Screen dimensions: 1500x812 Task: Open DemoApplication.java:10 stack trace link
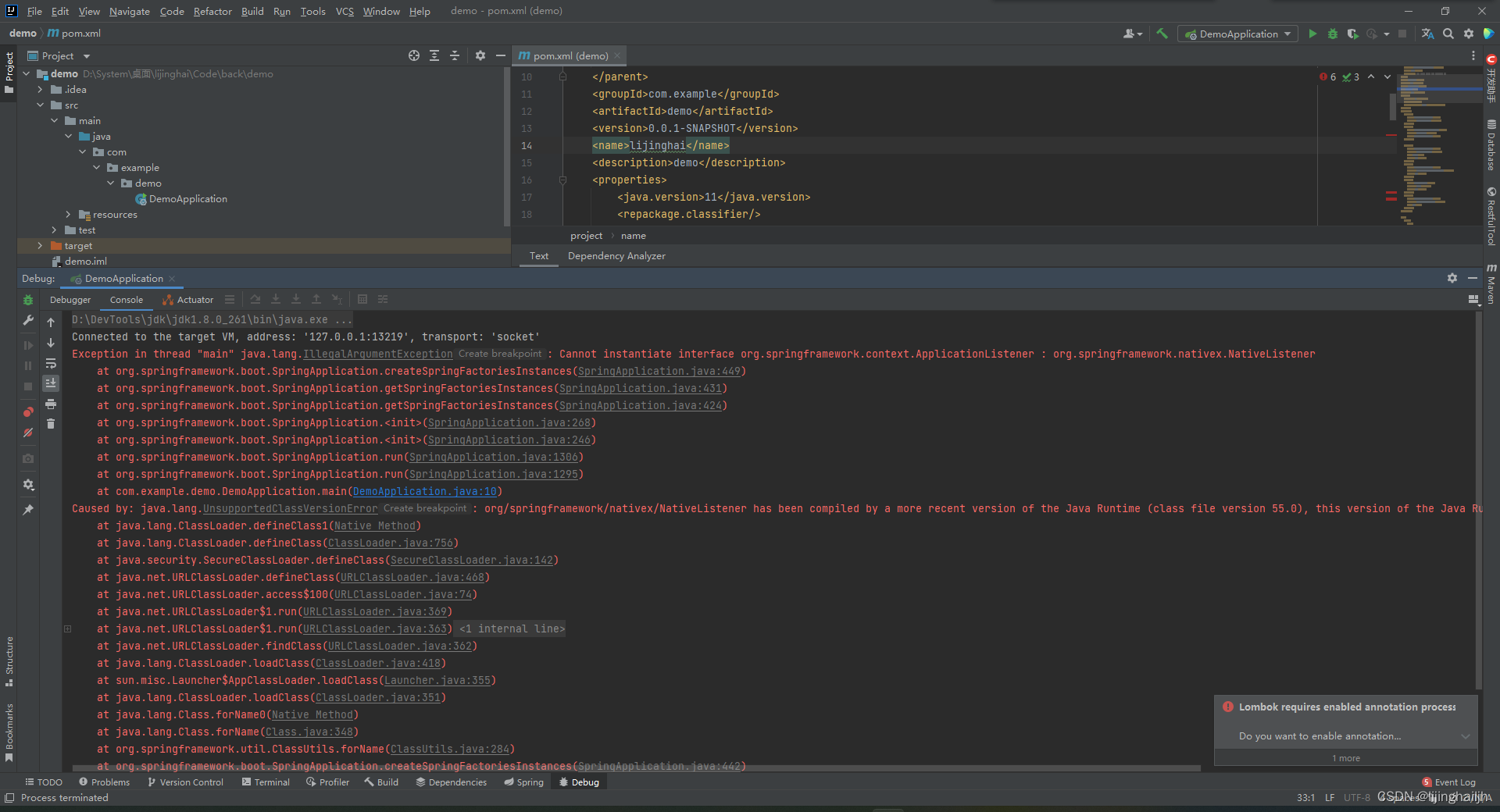(424, 491)
